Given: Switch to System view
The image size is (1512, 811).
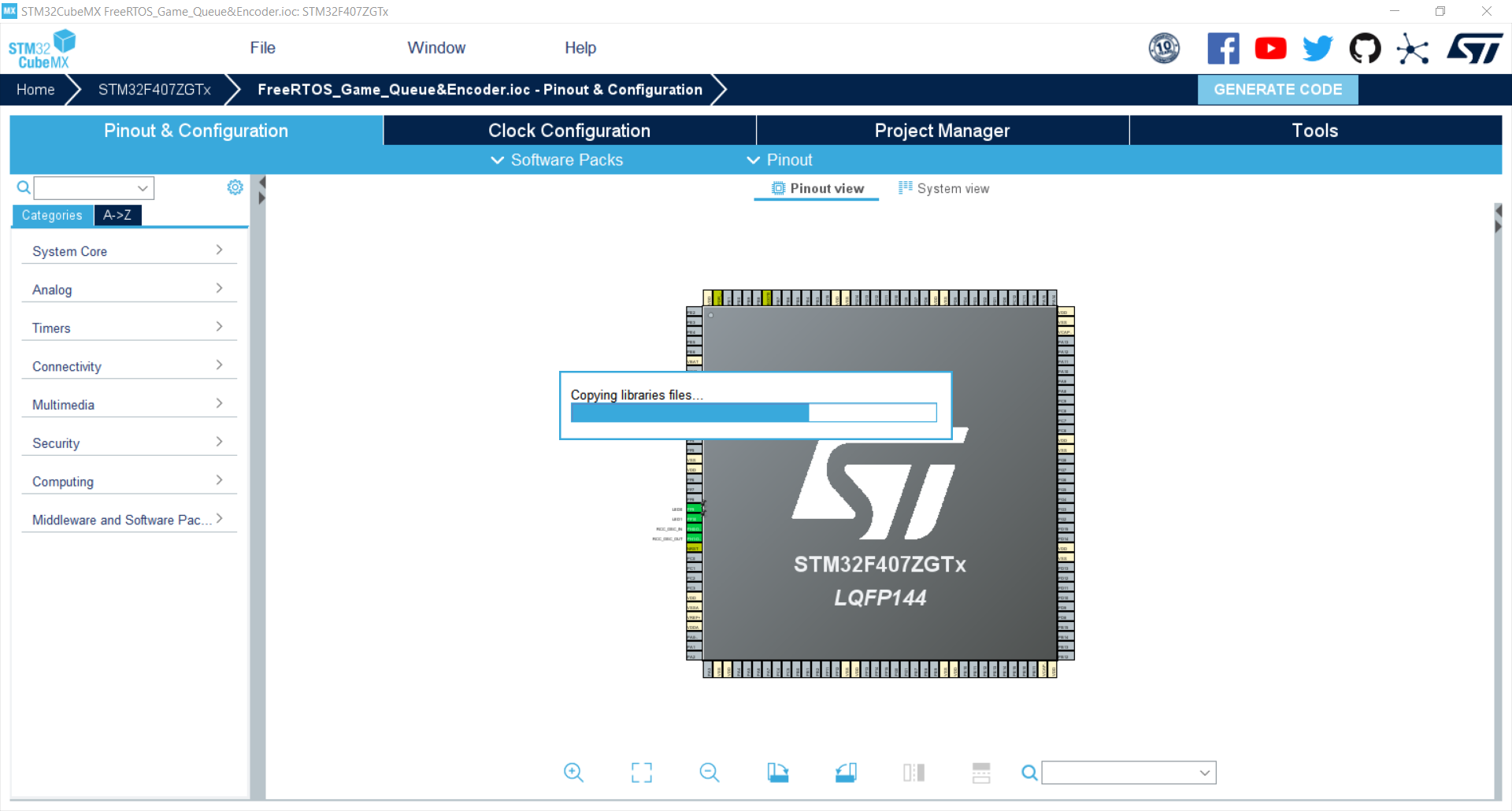Looking at the screenshot, I should click(x=943, y=188).
